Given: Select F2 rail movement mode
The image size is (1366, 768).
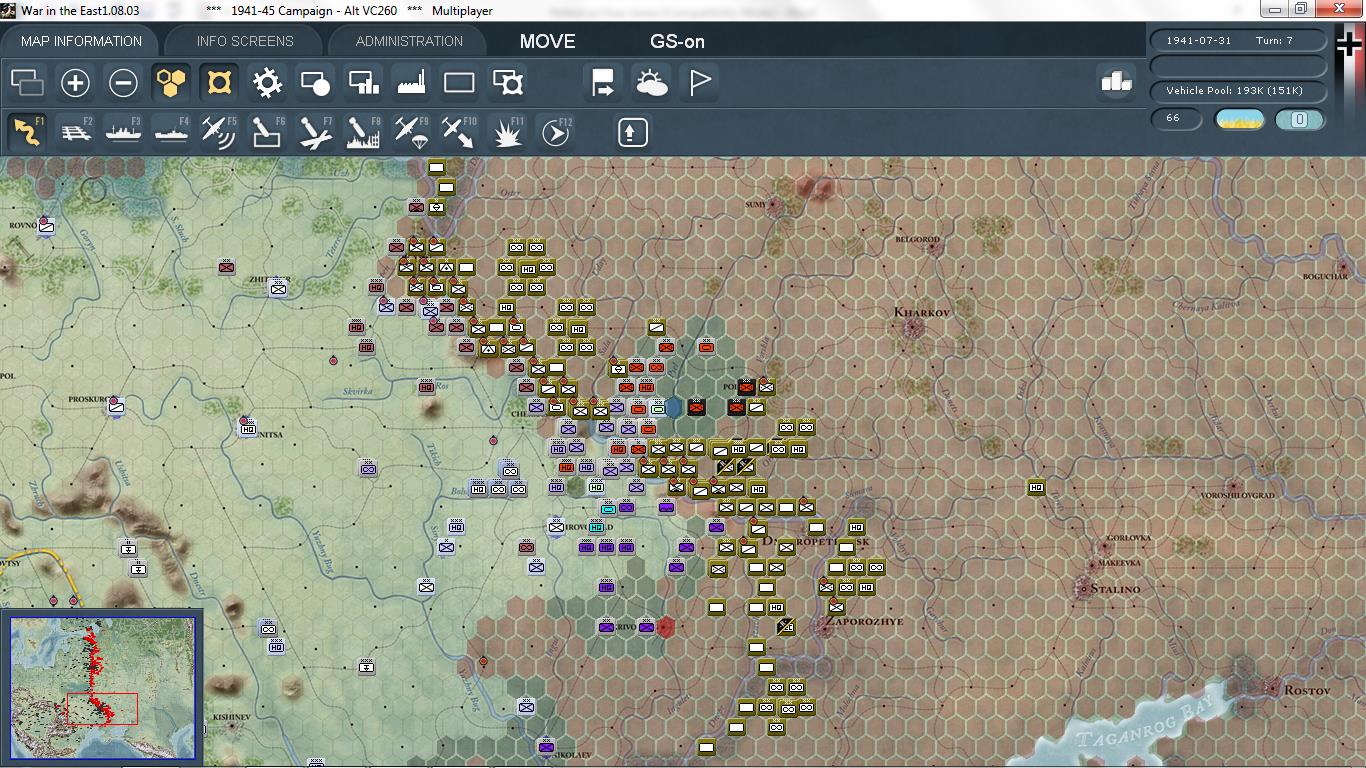Looking at the screenshot, I should 75,132.
